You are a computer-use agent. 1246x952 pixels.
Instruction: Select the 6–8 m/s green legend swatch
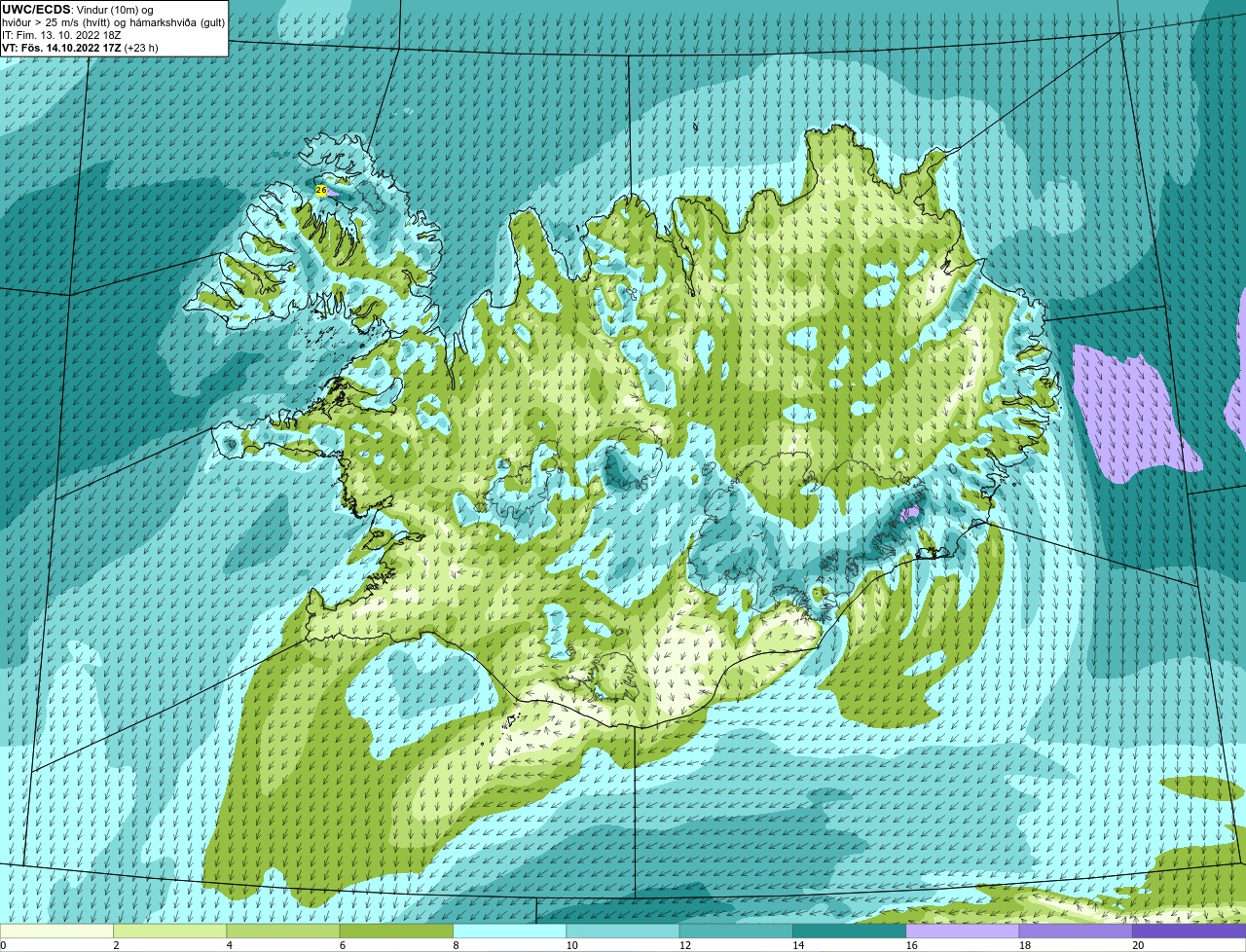[396, 931]
